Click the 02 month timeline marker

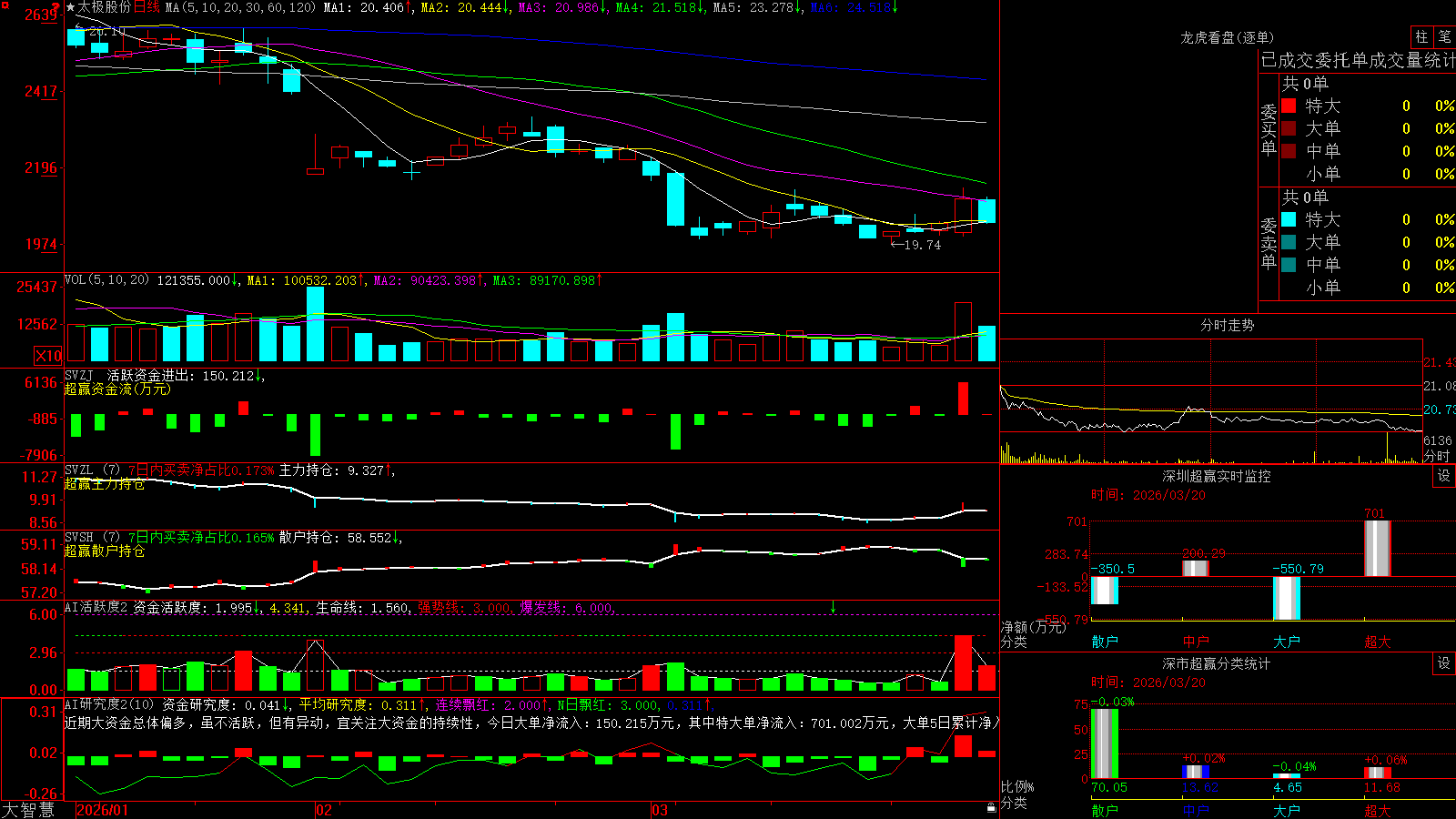323,810
